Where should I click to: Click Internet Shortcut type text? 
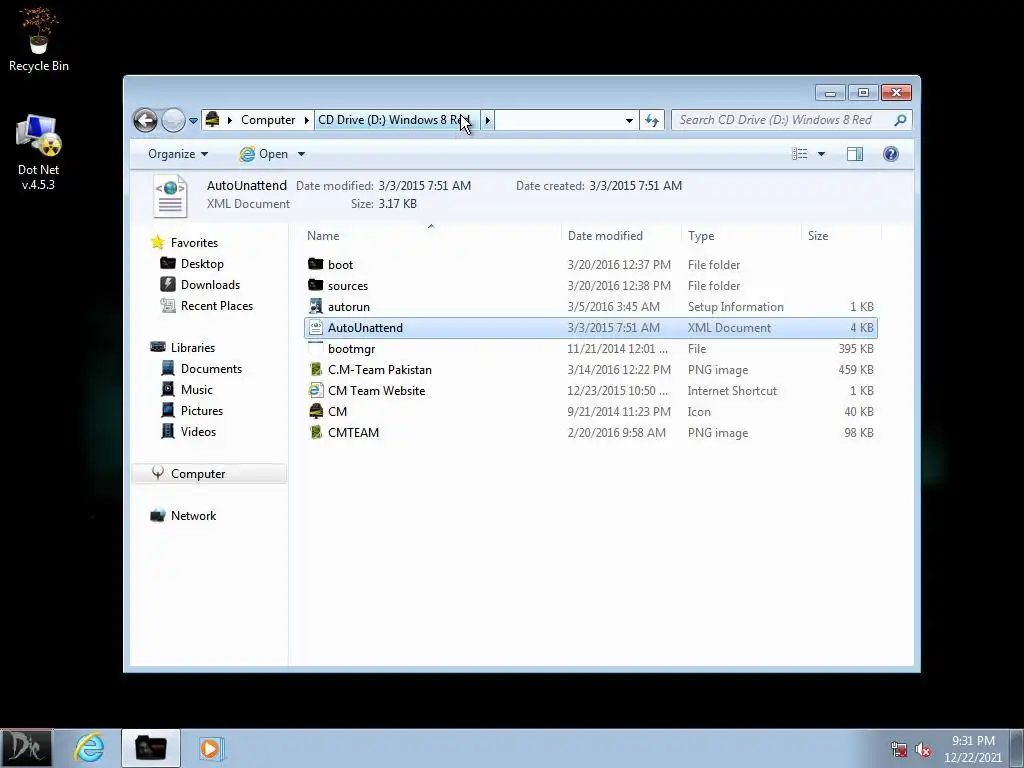(732, 391)
